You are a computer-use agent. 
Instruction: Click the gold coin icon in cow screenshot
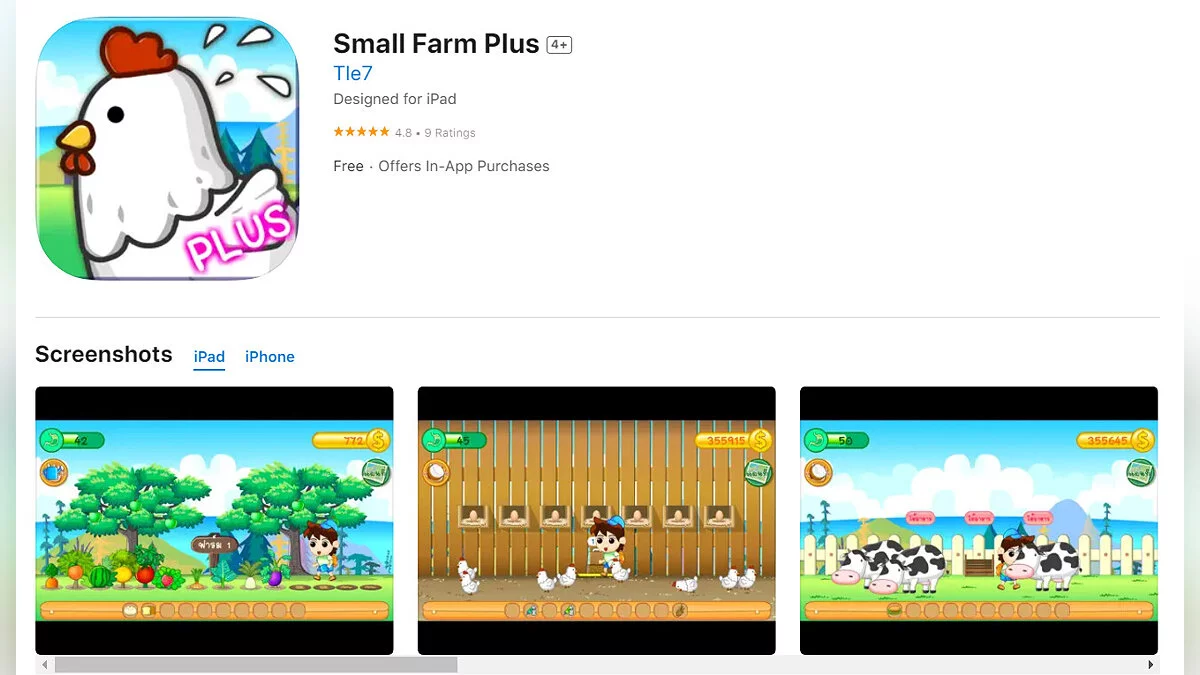point(1142,440)
